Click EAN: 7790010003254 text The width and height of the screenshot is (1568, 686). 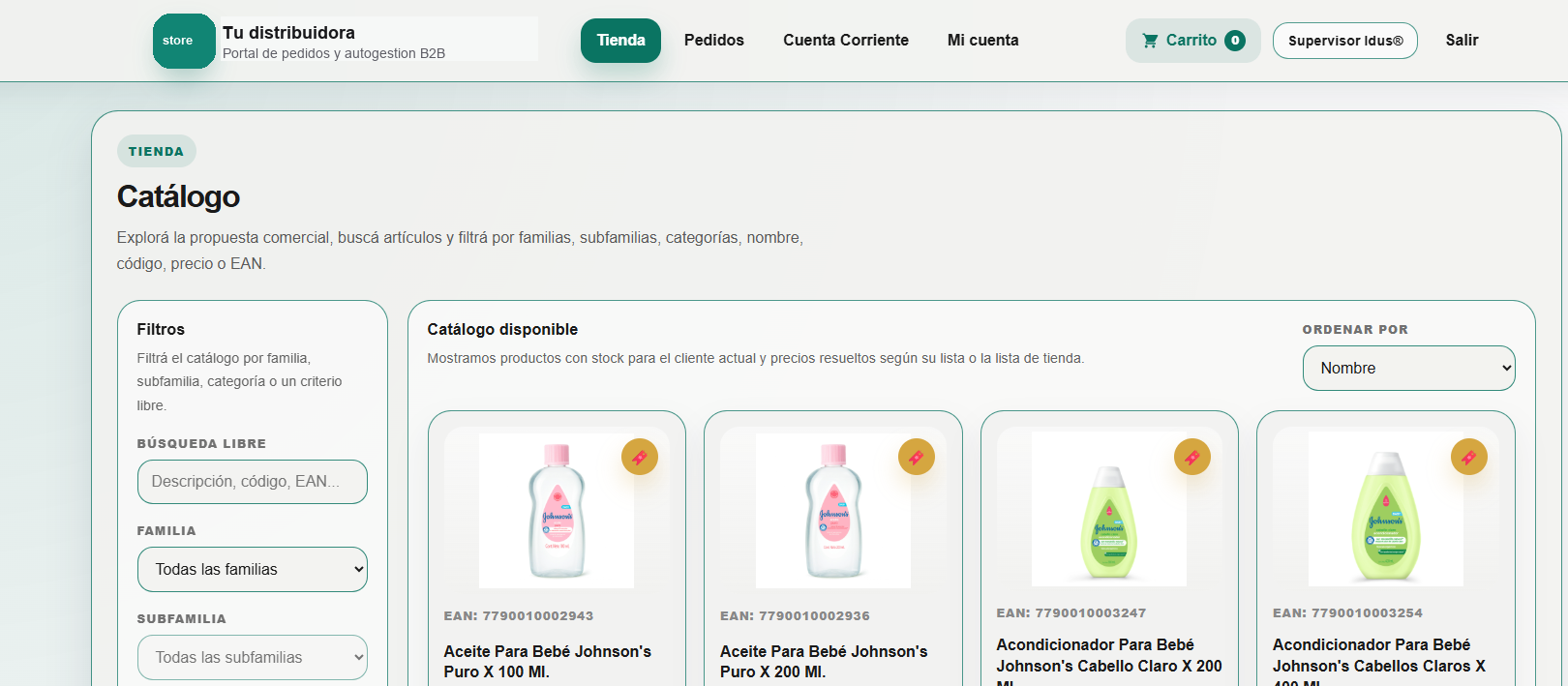point(1347,613)
